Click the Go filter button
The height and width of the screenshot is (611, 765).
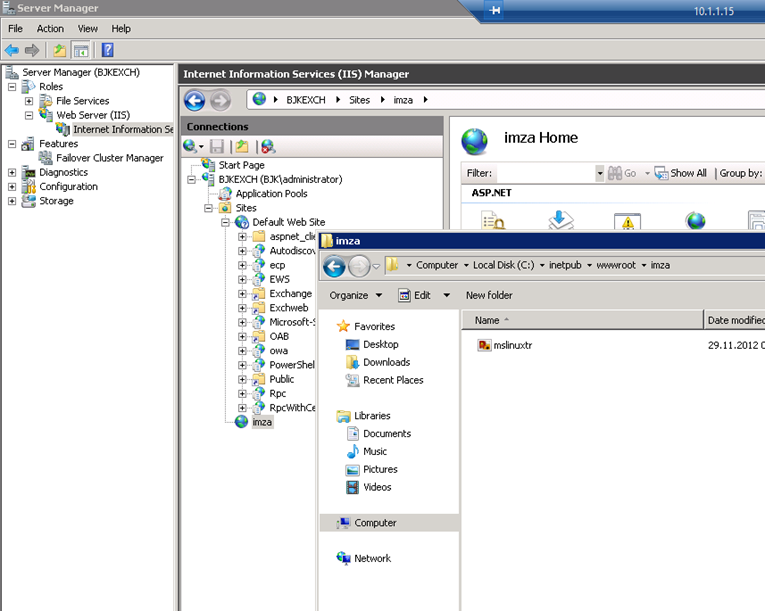coord(622,173)
